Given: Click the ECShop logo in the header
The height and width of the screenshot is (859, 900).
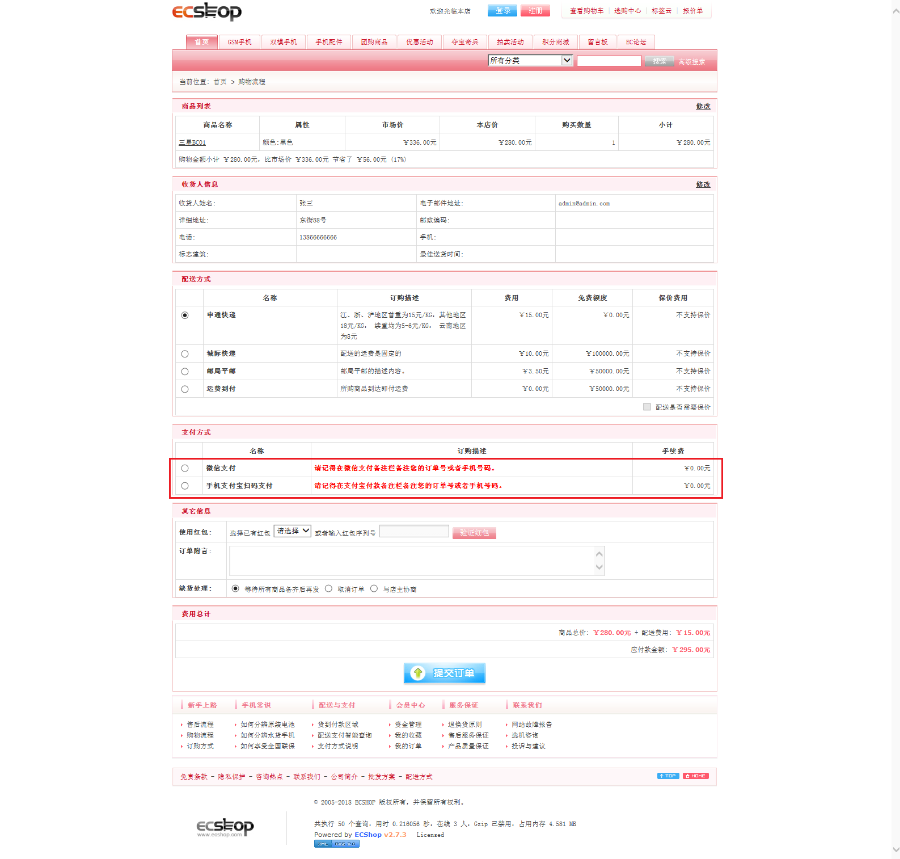Looking at the screenshot, I should pos(207,11).
